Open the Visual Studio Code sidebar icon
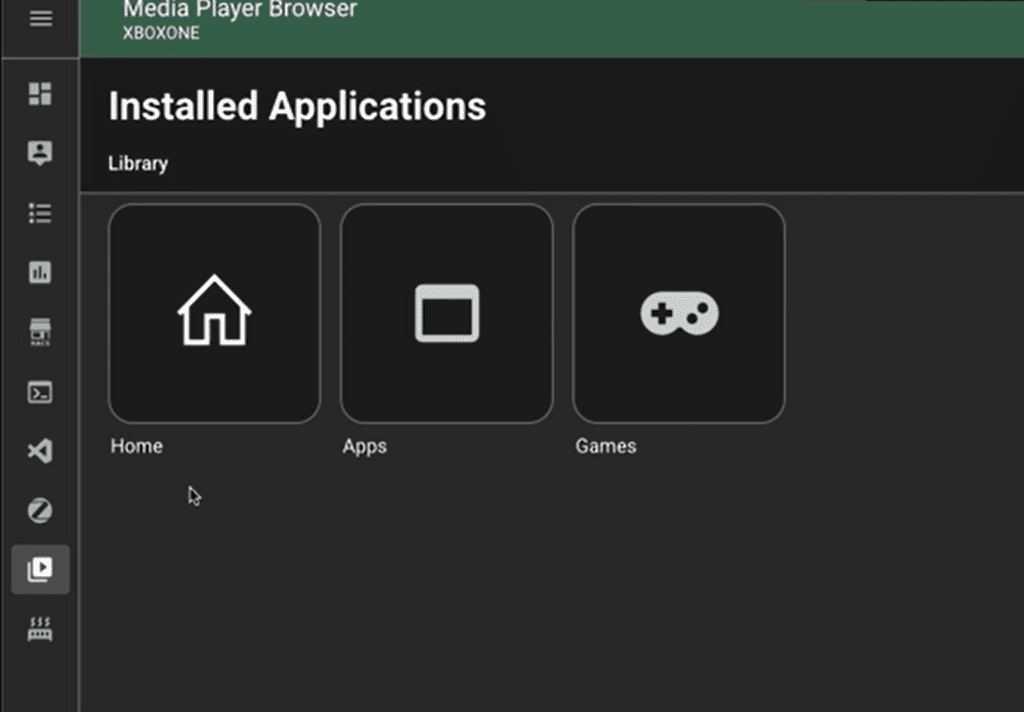Viewport: 1024px width, 712px height. 40,451
